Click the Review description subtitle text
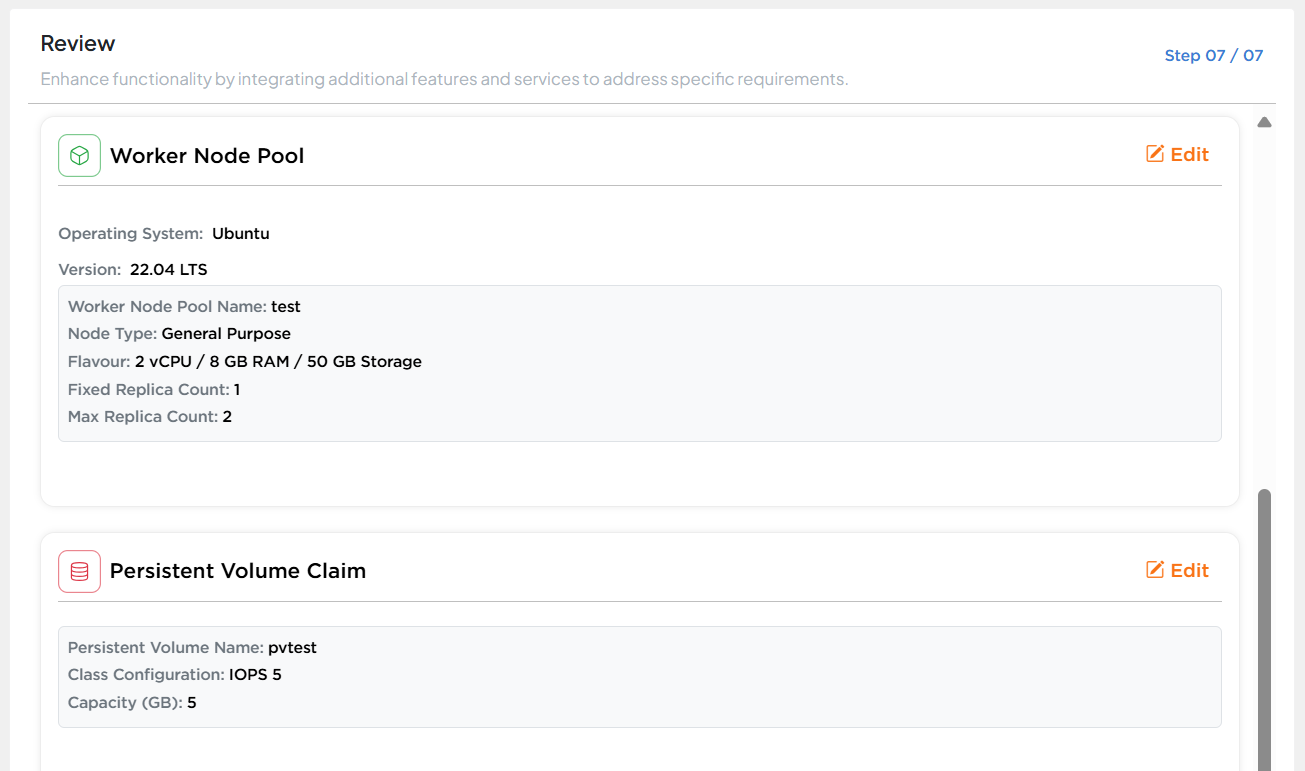This screenshot has height=771, width=1305. (x=444, y=79)
